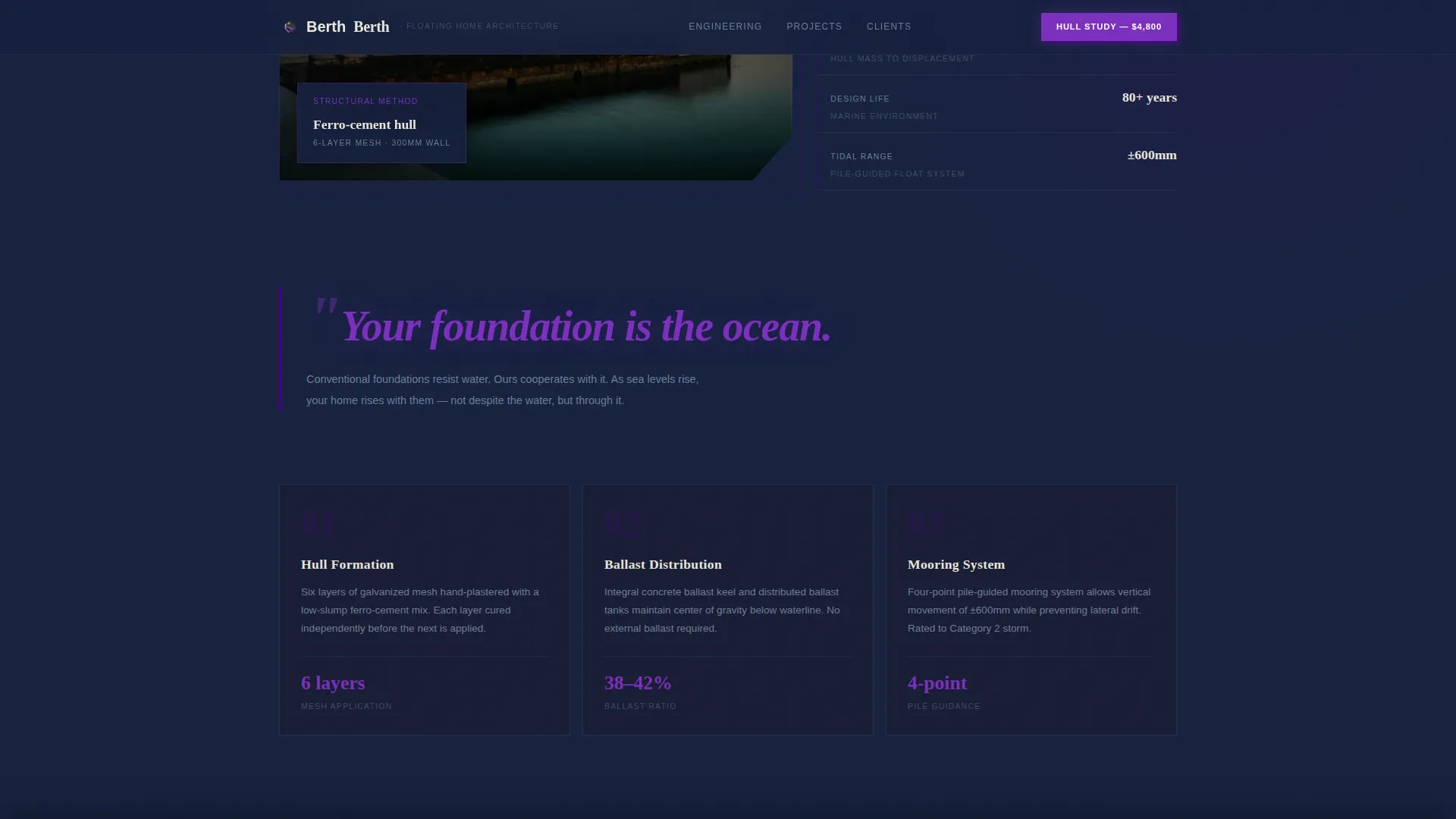The height and width of the screenshot is (819, 1456).
Task: Click the Pile-guided float system caption
Action: (x=897, y=174)
